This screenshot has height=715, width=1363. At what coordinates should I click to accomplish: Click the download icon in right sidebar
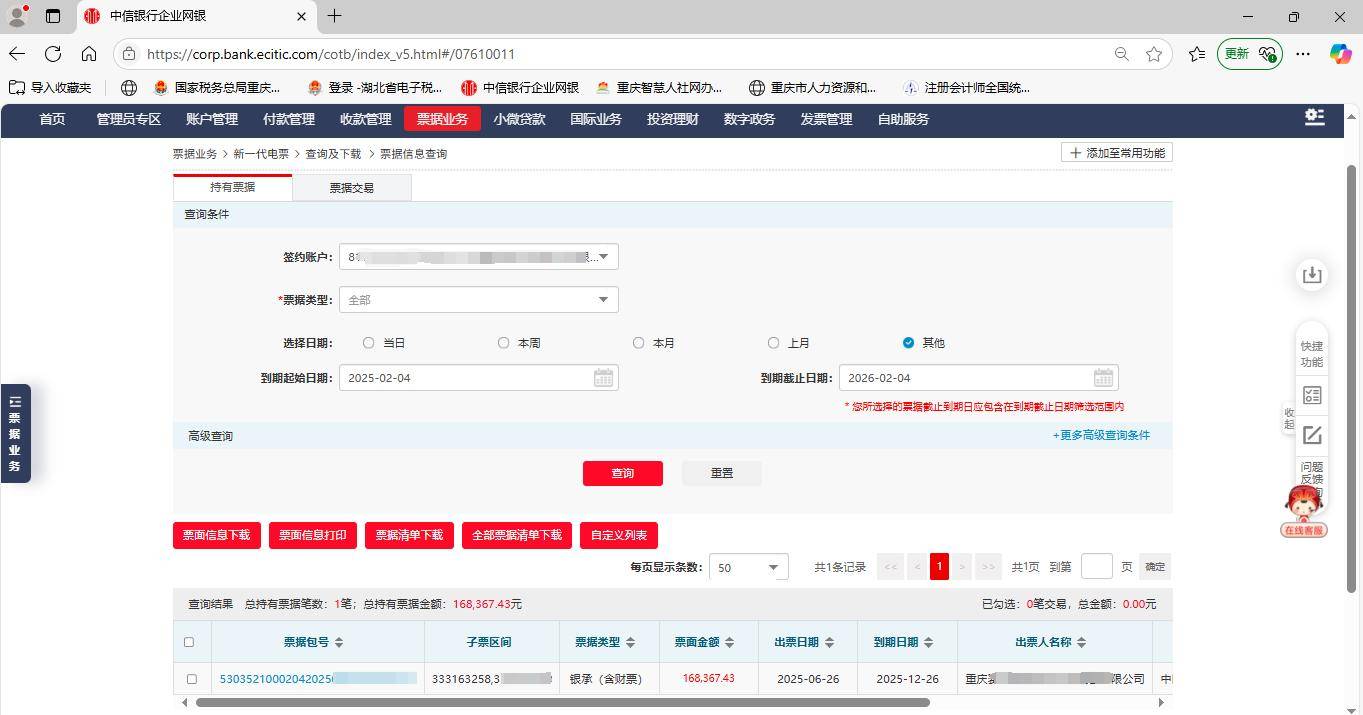click(1311, 275)
